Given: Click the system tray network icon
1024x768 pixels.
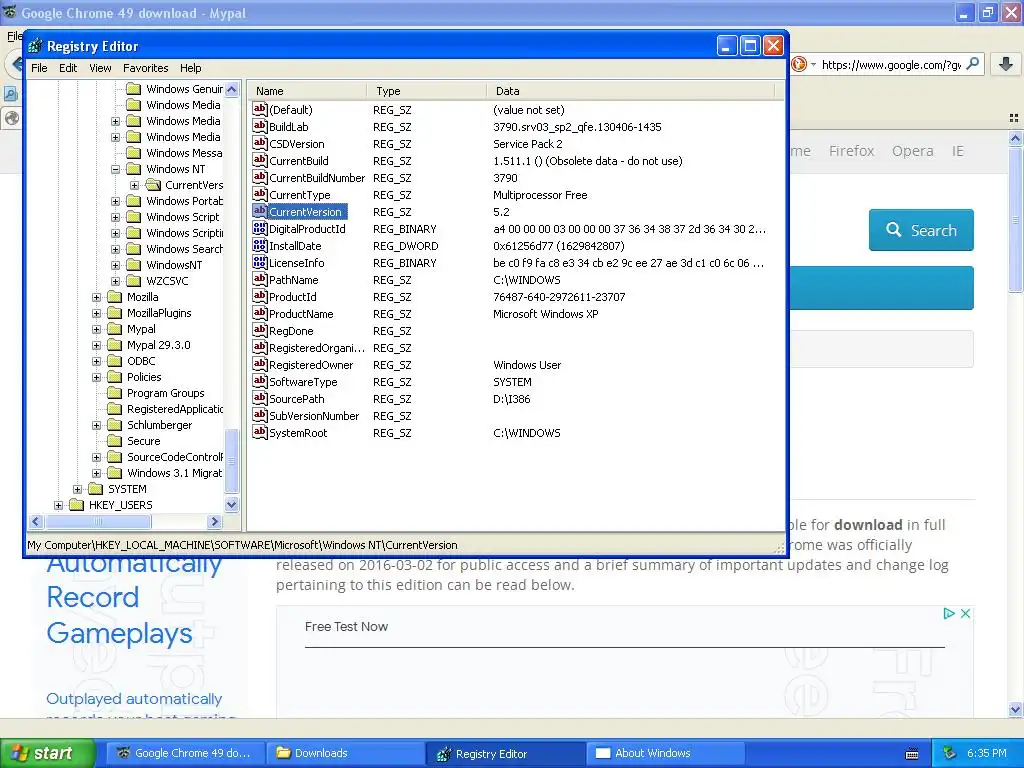Looking at the screenshot, I should (x=949, y=753).
